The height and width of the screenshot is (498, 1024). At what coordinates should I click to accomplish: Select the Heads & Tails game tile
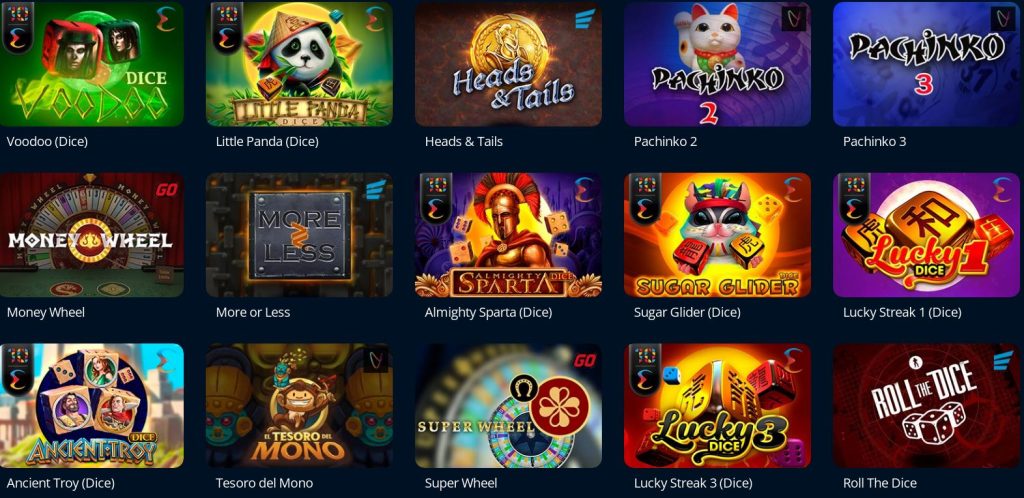508,64
